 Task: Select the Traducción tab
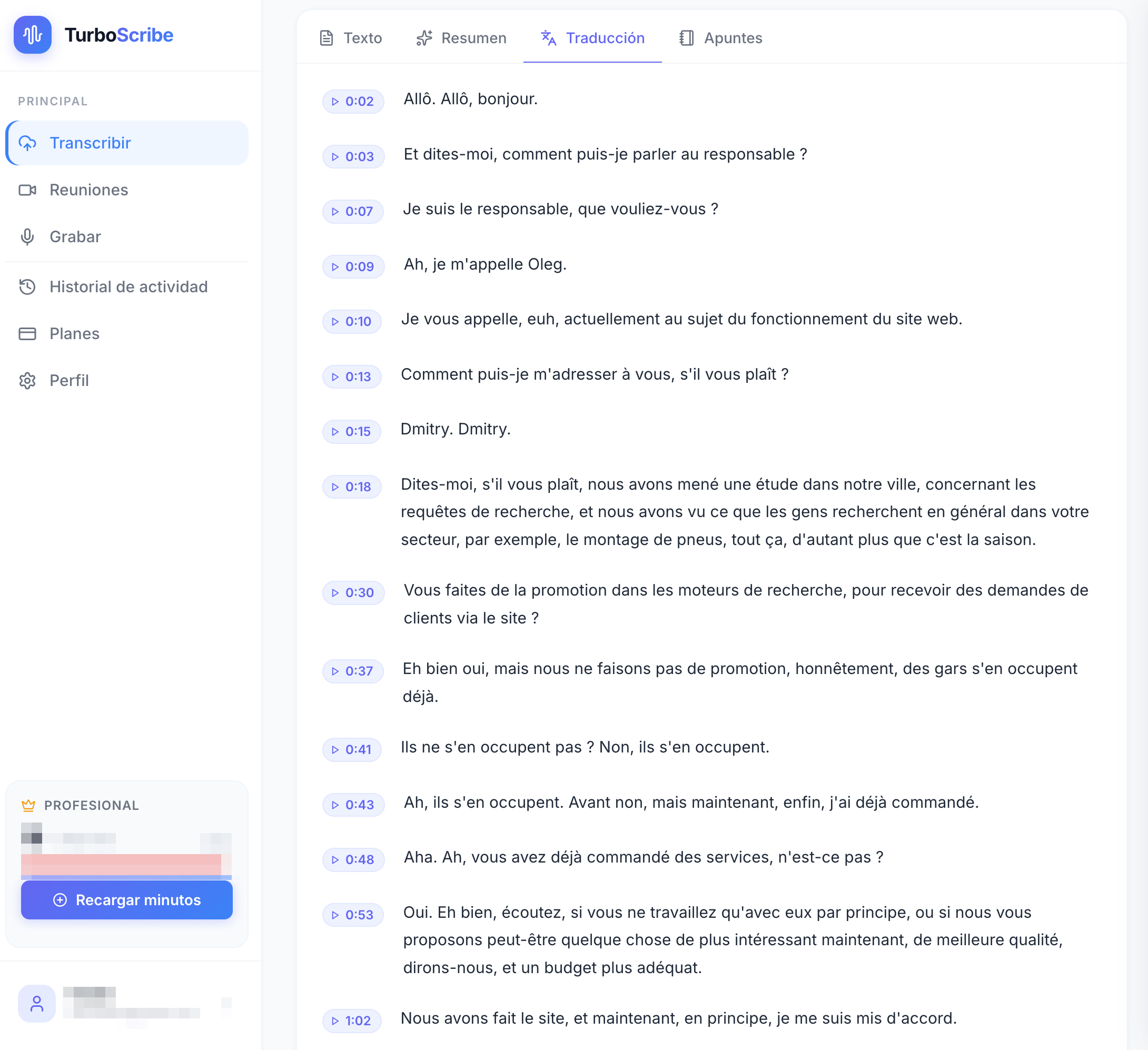[592, 38]
